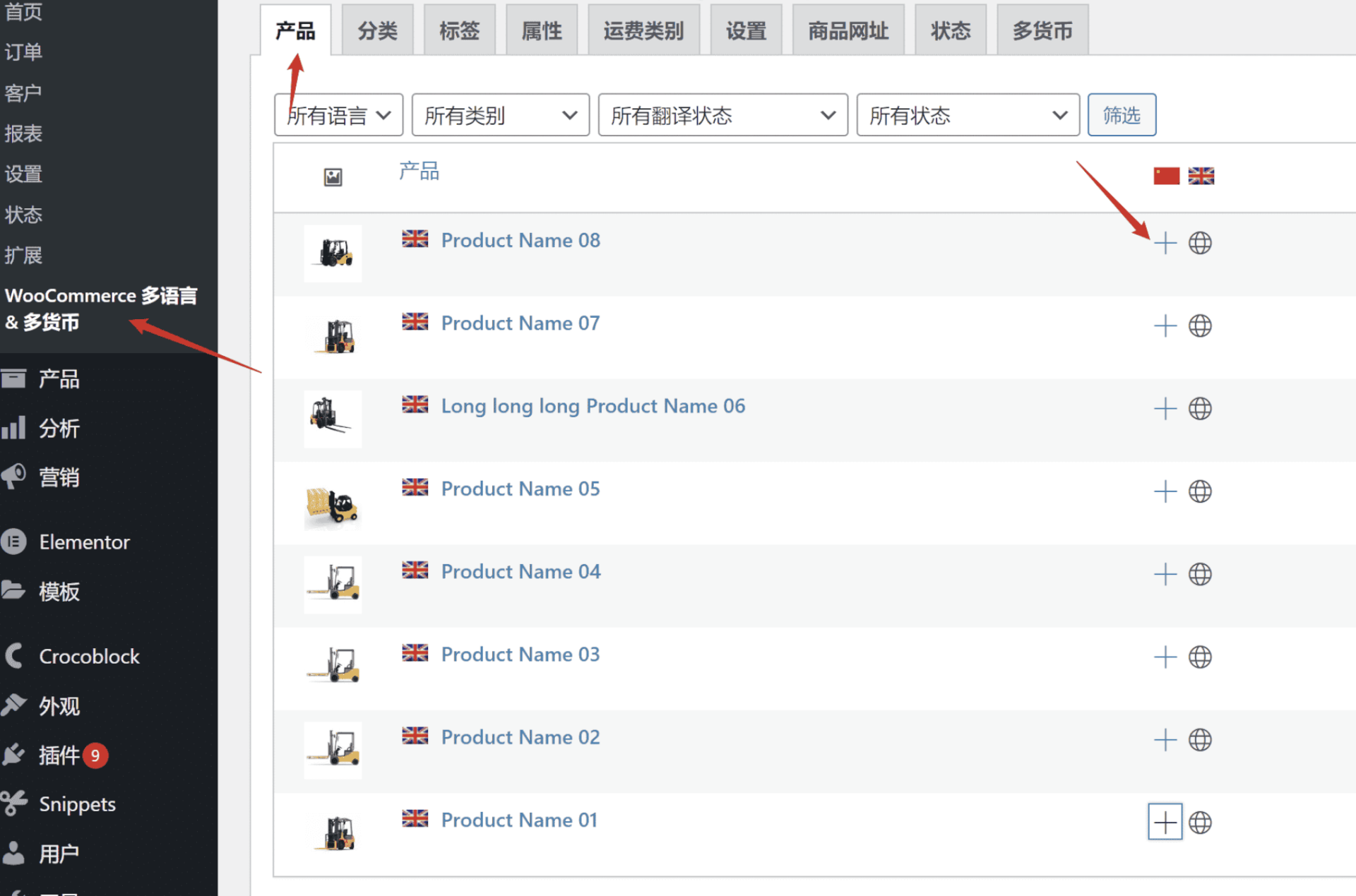Open the 所有类别 dropdown
The height and width of the screenshot is (896, 1356).
500,114
